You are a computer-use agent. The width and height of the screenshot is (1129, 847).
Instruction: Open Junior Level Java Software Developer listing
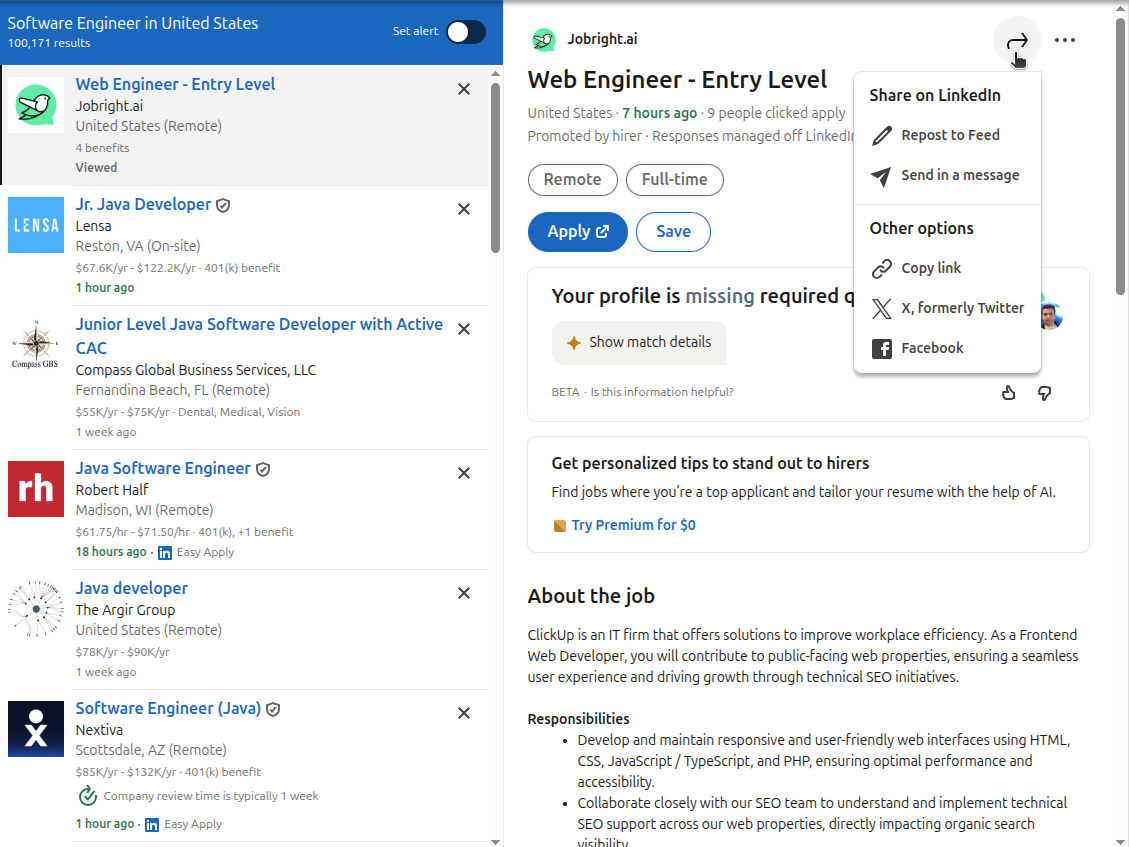point(259,336)
